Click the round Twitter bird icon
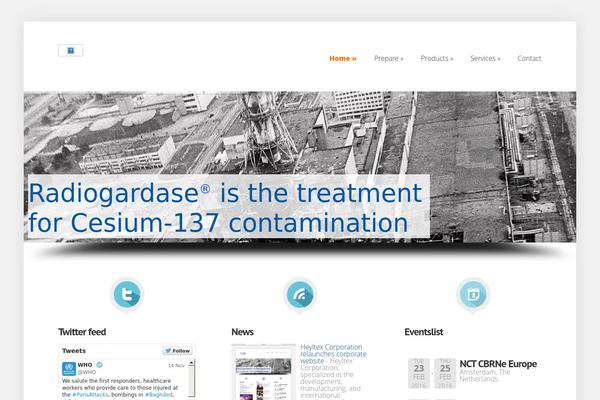 [x=127, y=294]
